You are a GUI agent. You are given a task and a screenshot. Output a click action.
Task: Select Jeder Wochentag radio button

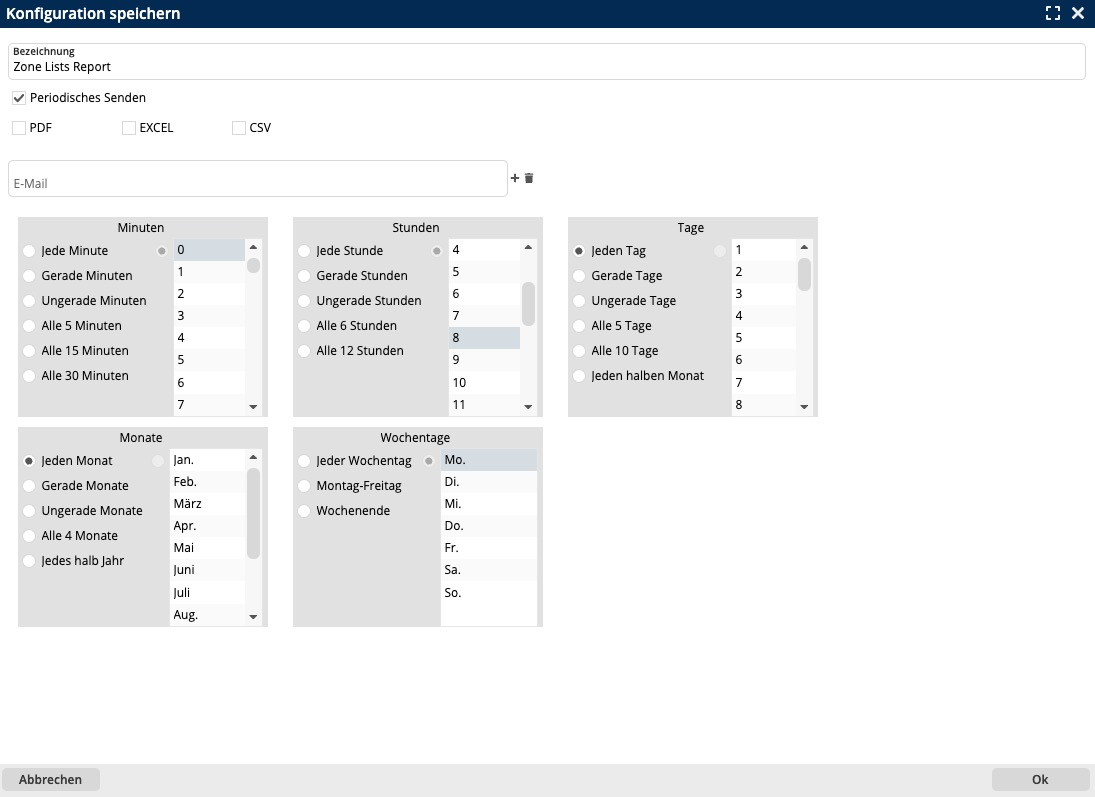[x=304, y=461]
